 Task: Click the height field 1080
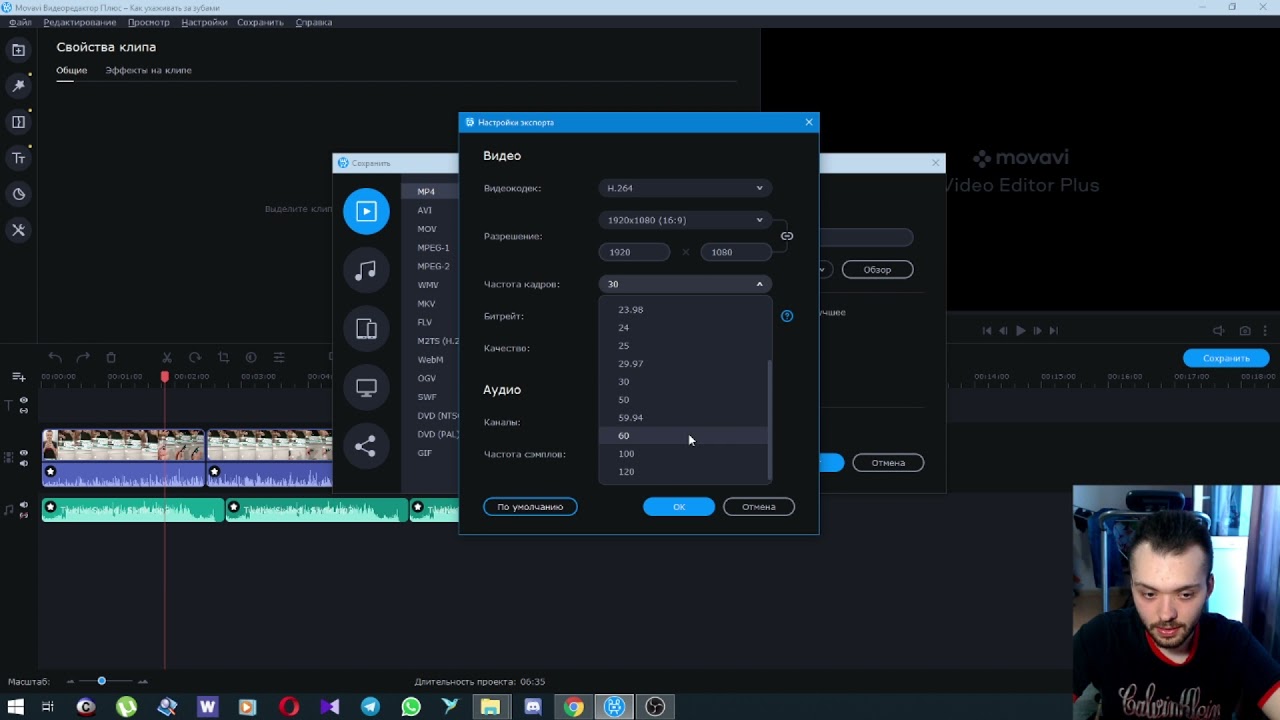(x=736, y=252)
